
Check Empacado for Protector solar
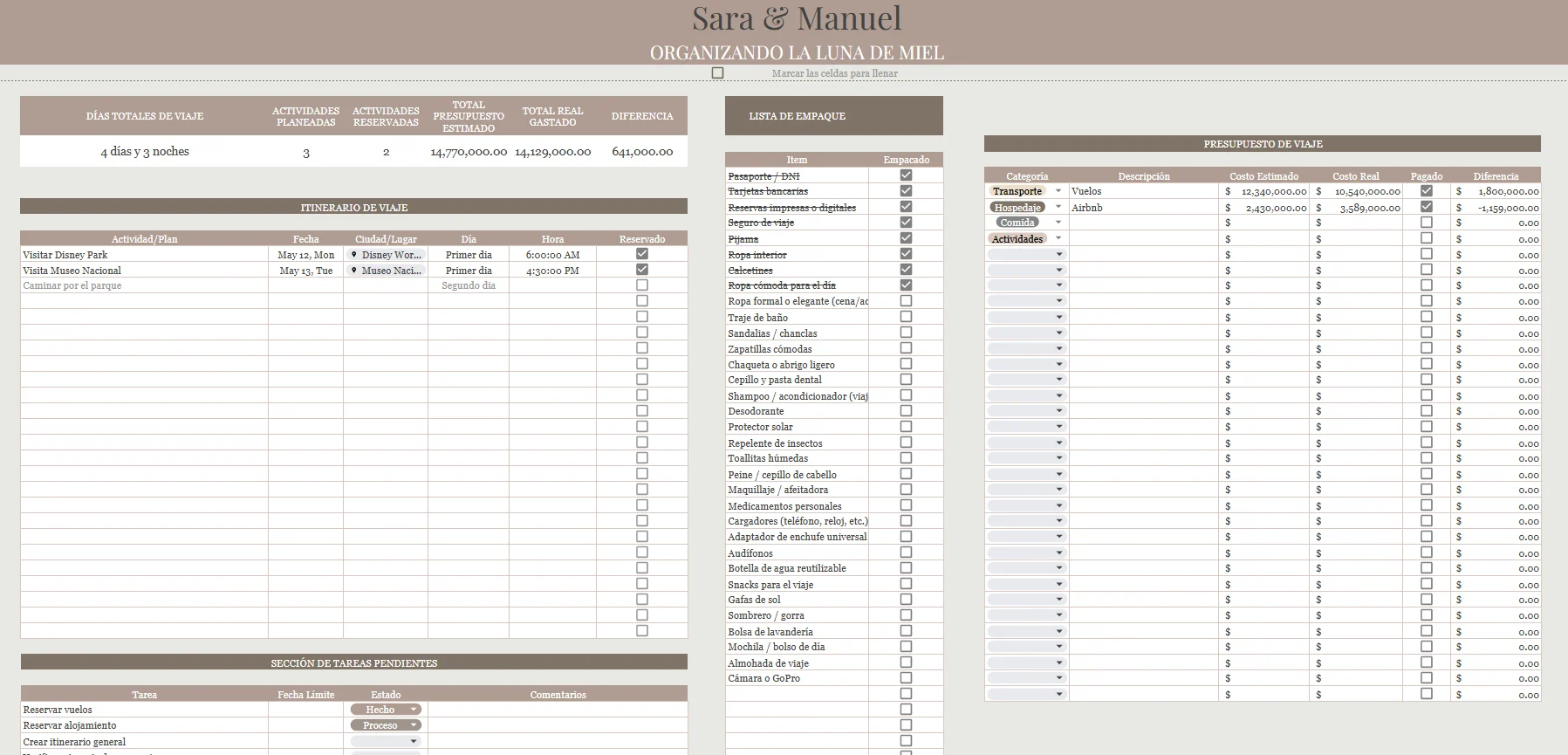(x=906, y=427)
